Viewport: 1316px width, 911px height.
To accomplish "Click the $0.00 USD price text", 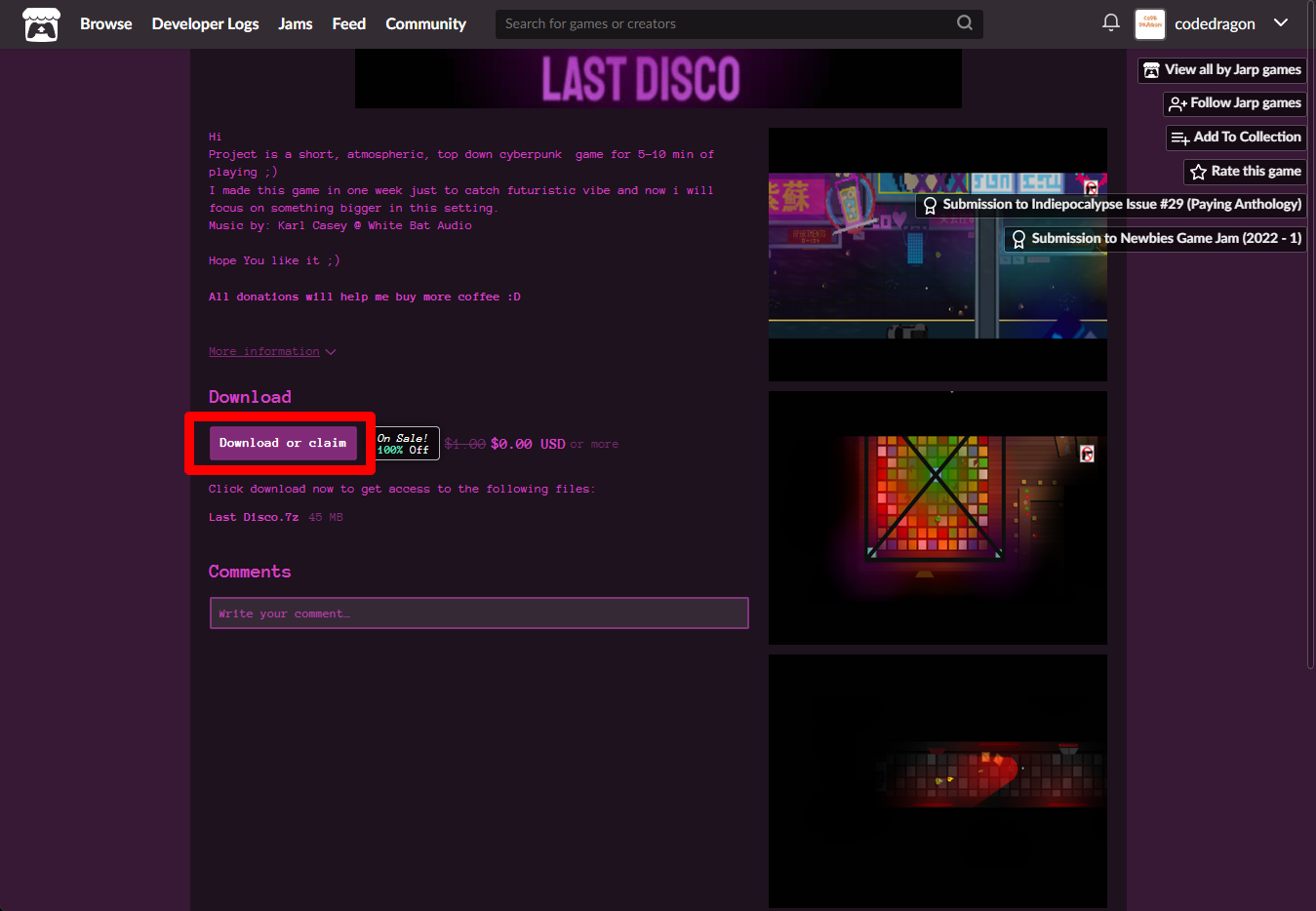I will tap(528, 444).
